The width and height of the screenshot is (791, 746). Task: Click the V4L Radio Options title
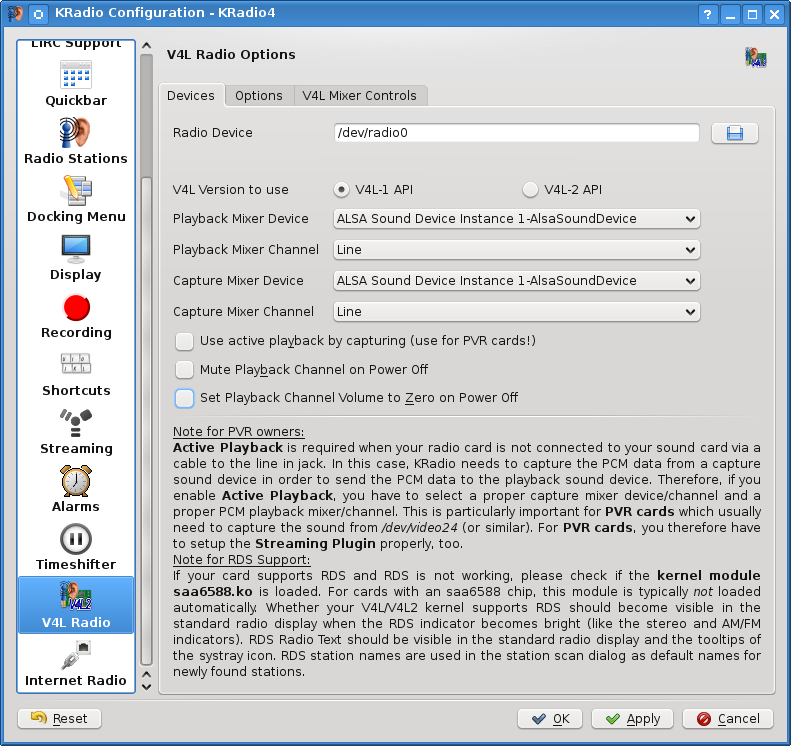[231, 54]
